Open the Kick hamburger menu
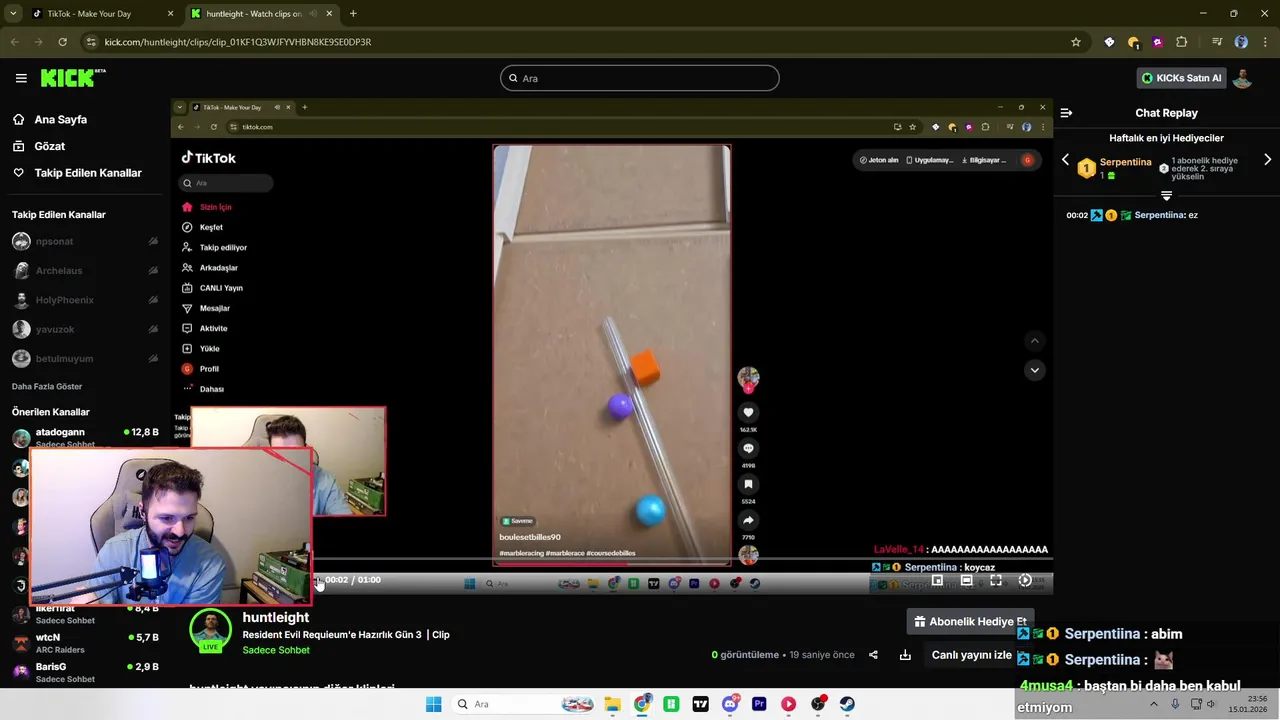Image resolution: width=1280 pixels, height=720 pixels. point(21,78)
